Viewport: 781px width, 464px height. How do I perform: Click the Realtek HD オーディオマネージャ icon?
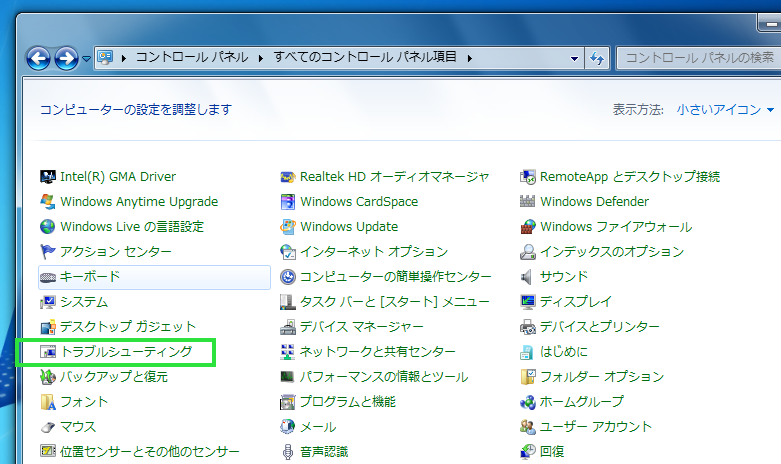(288, 177)
